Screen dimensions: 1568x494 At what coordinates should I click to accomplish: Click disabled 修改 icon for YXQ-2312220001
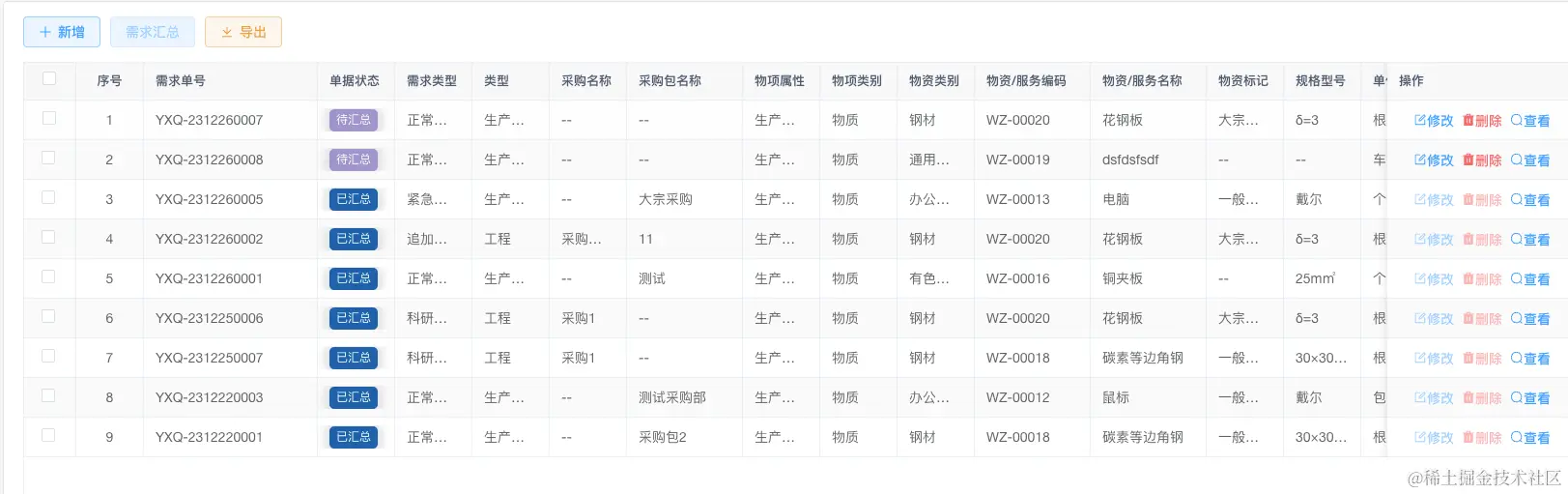pos(1434,438)
